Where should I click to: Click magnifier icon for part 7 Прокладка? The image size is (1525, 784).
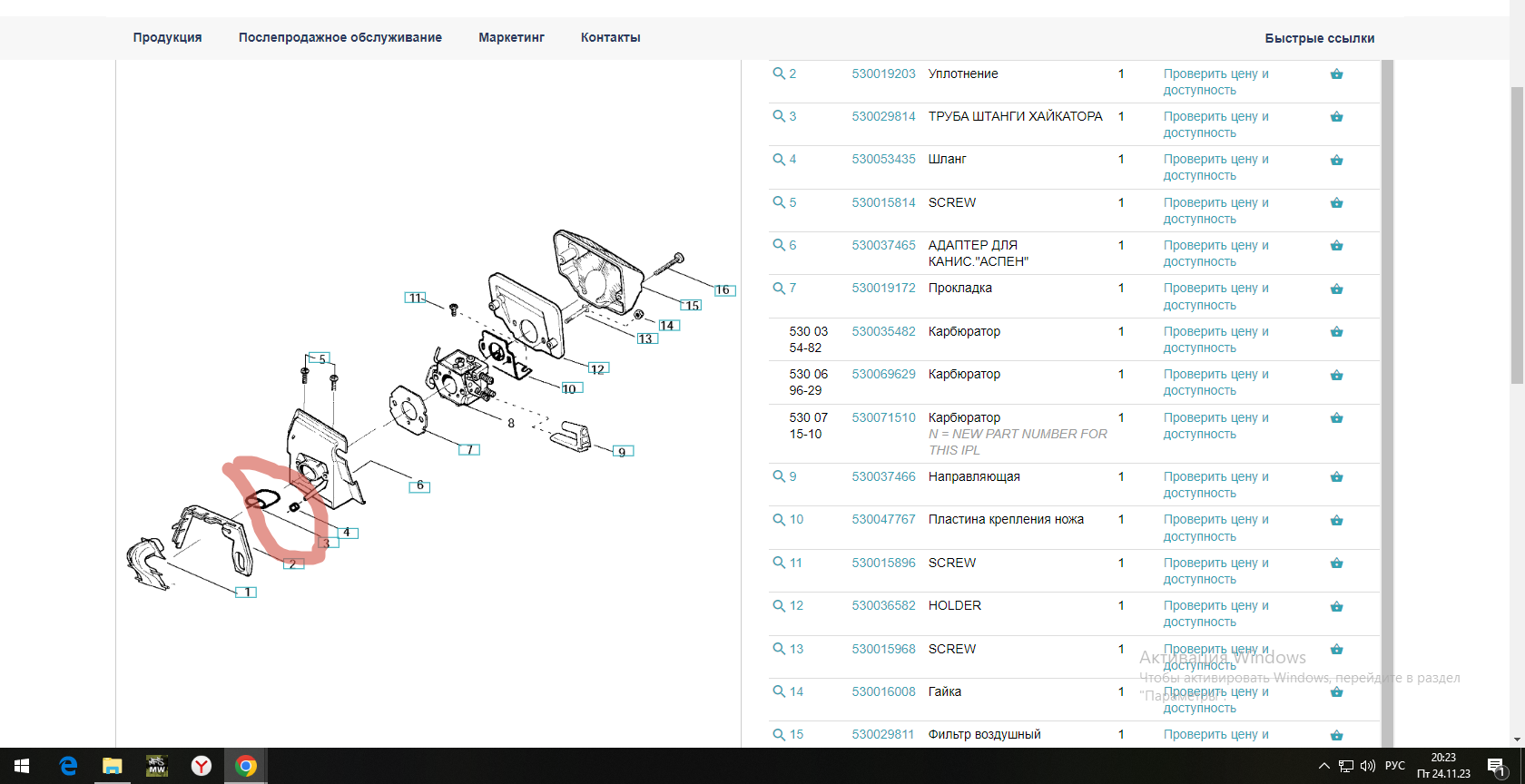779,288
